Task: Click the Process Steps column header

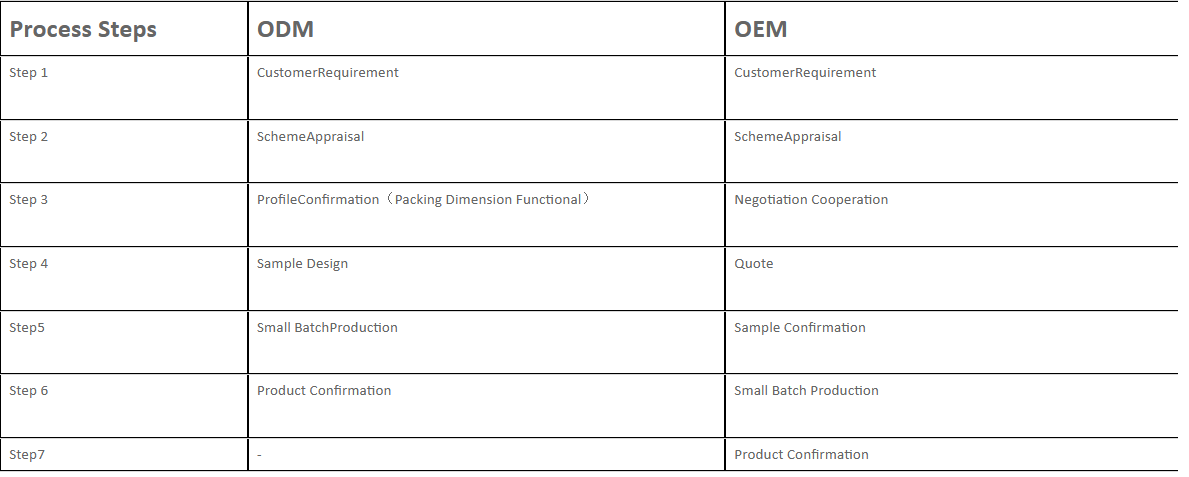Action: [83, 29]
